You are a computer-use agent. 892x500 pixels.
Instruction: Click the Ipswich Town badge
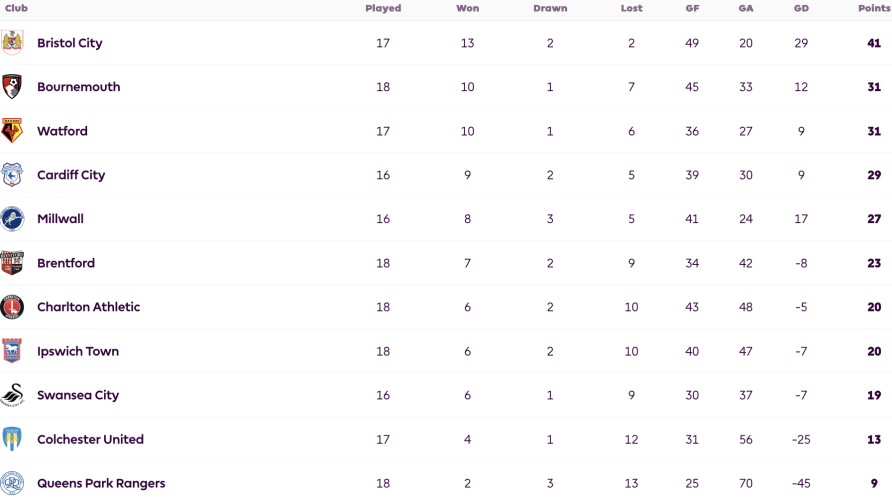tap(12, 351)
